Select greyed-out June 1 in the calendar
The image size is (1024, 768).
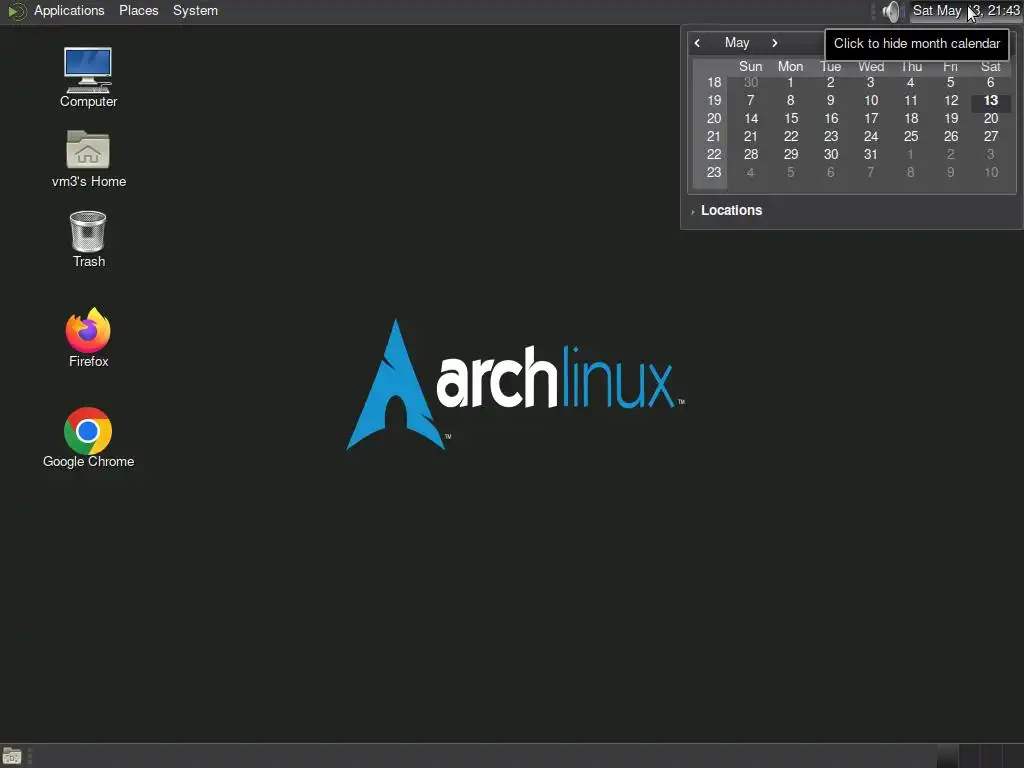point(910,154)
